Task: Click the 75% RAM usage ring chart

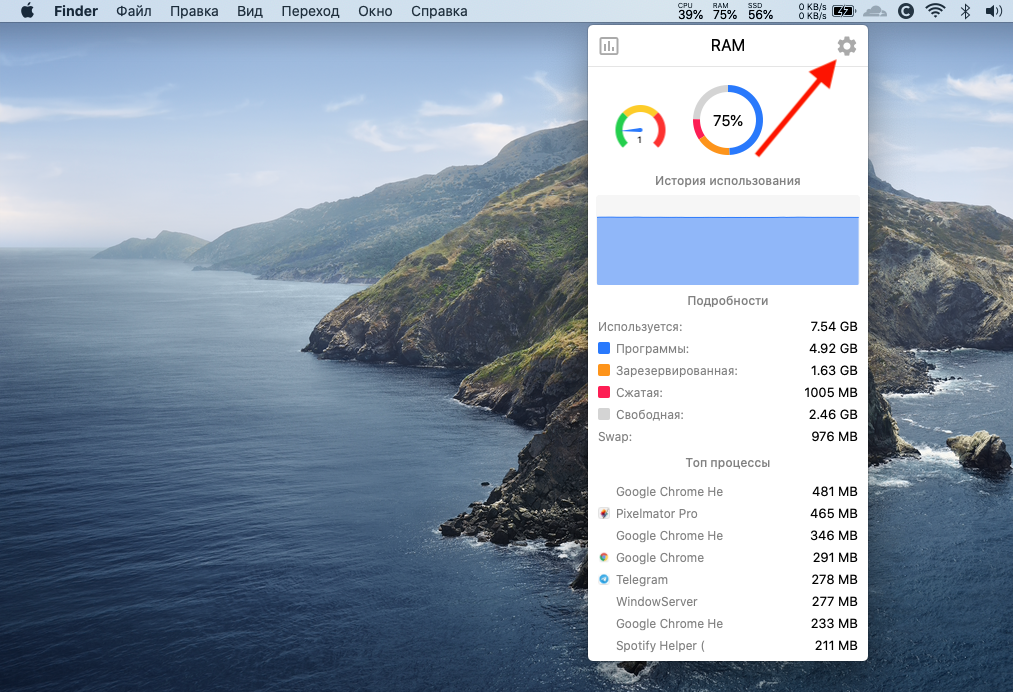Action: (x=728, y=120)
